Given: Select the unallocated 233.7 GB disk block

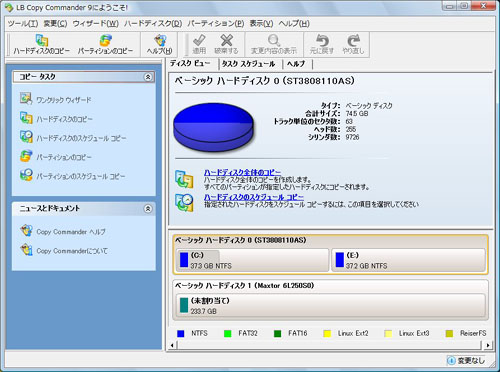Looking at the screenshot, I should (x=331, y=305).
